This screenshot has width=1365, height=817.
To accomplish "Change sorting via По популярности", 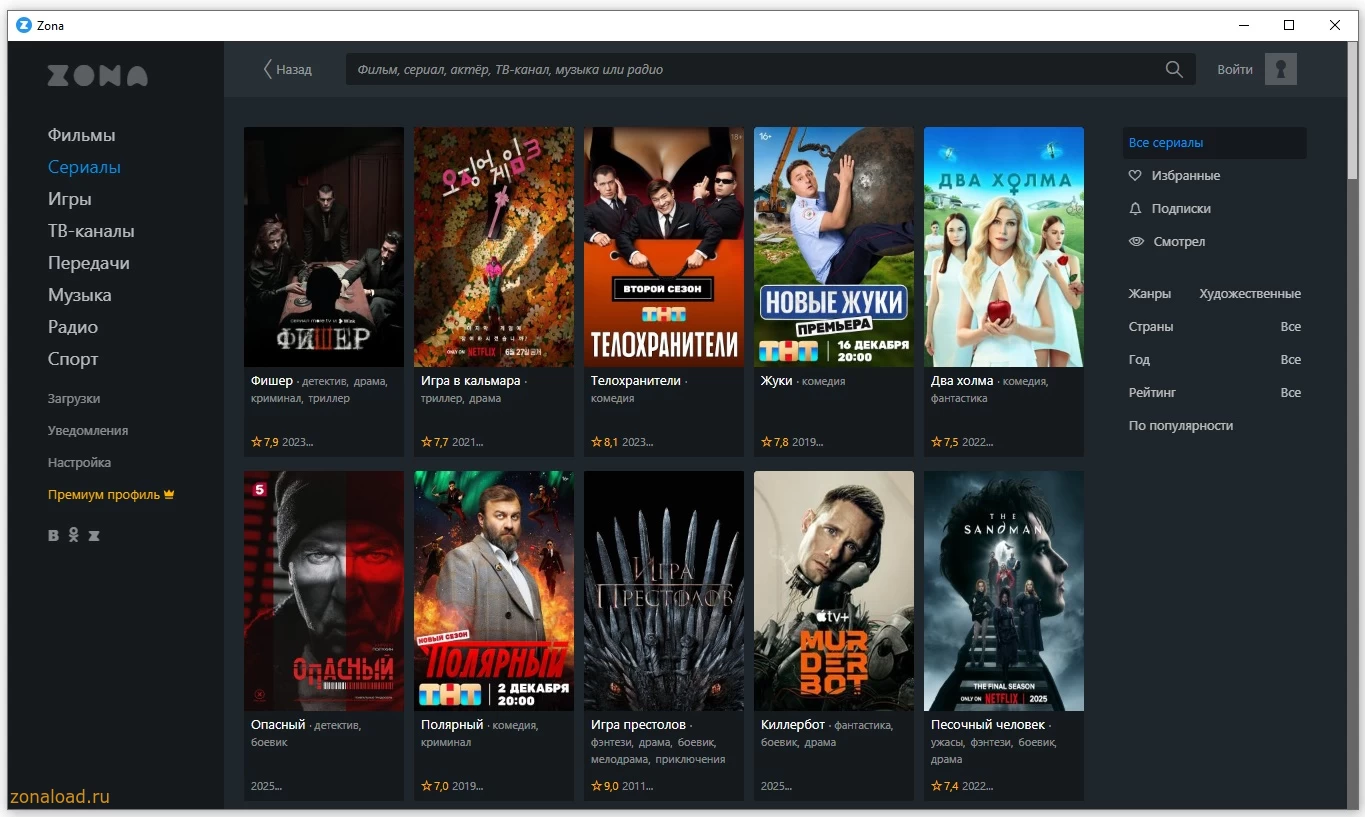I will (x=1181, y=426).
